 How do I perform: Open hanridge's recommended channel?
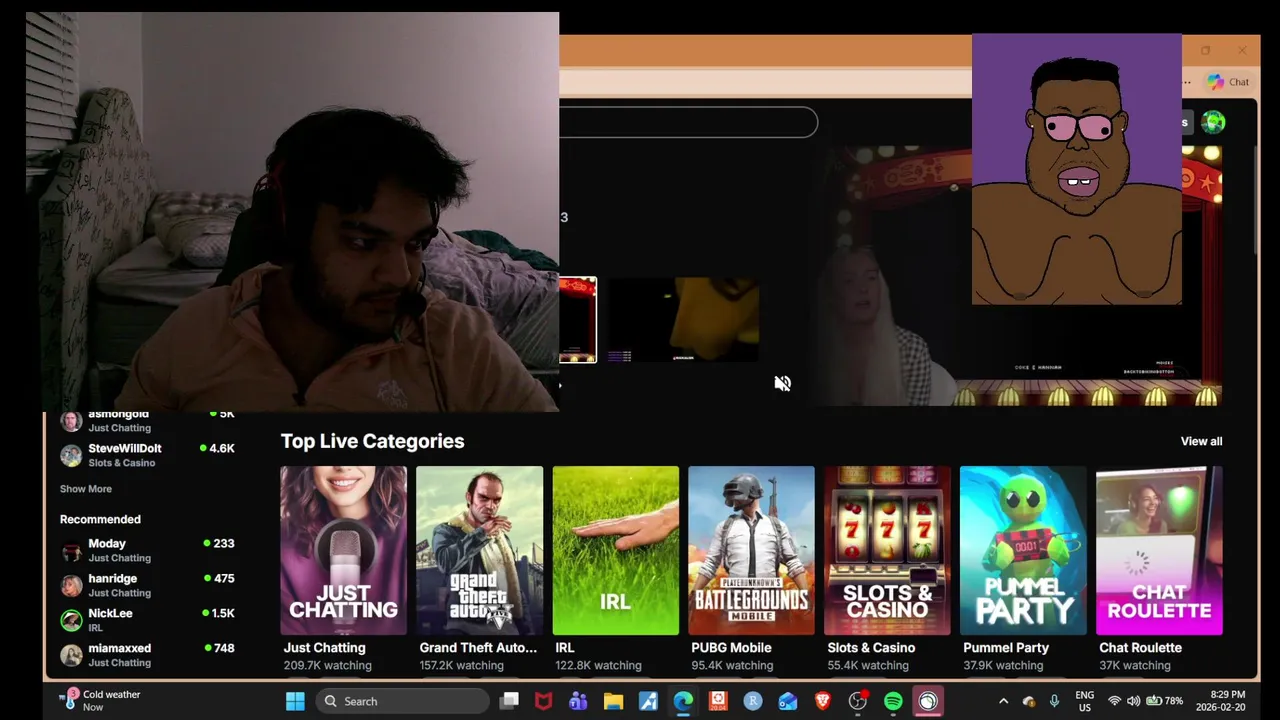click(x=147, y=585)
